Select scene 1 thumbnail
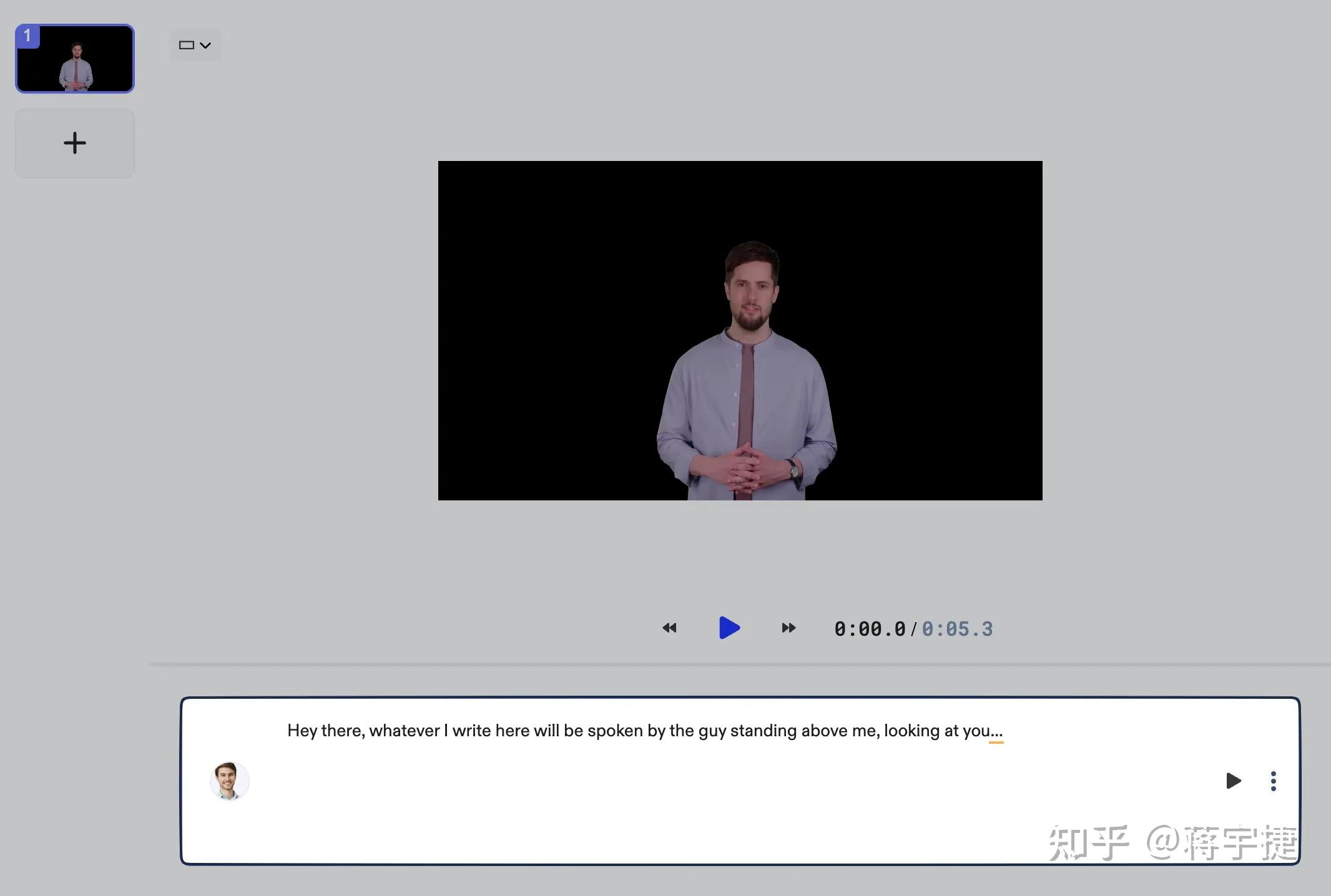 point(74,58)
